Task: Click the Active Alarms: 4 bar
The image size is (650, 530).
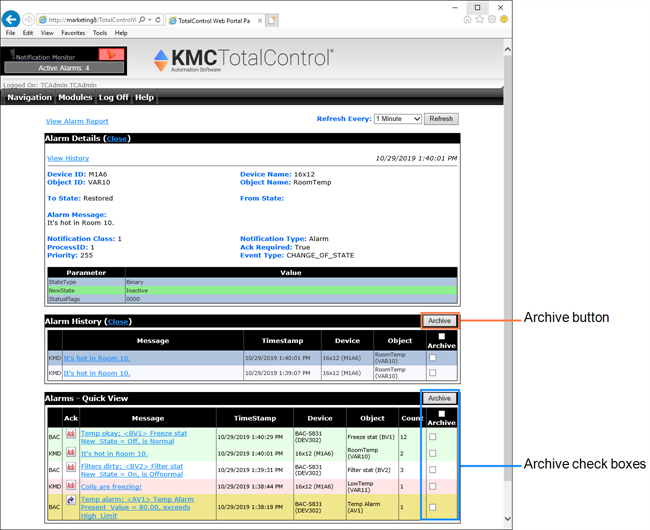Action: tap(64, 68)
